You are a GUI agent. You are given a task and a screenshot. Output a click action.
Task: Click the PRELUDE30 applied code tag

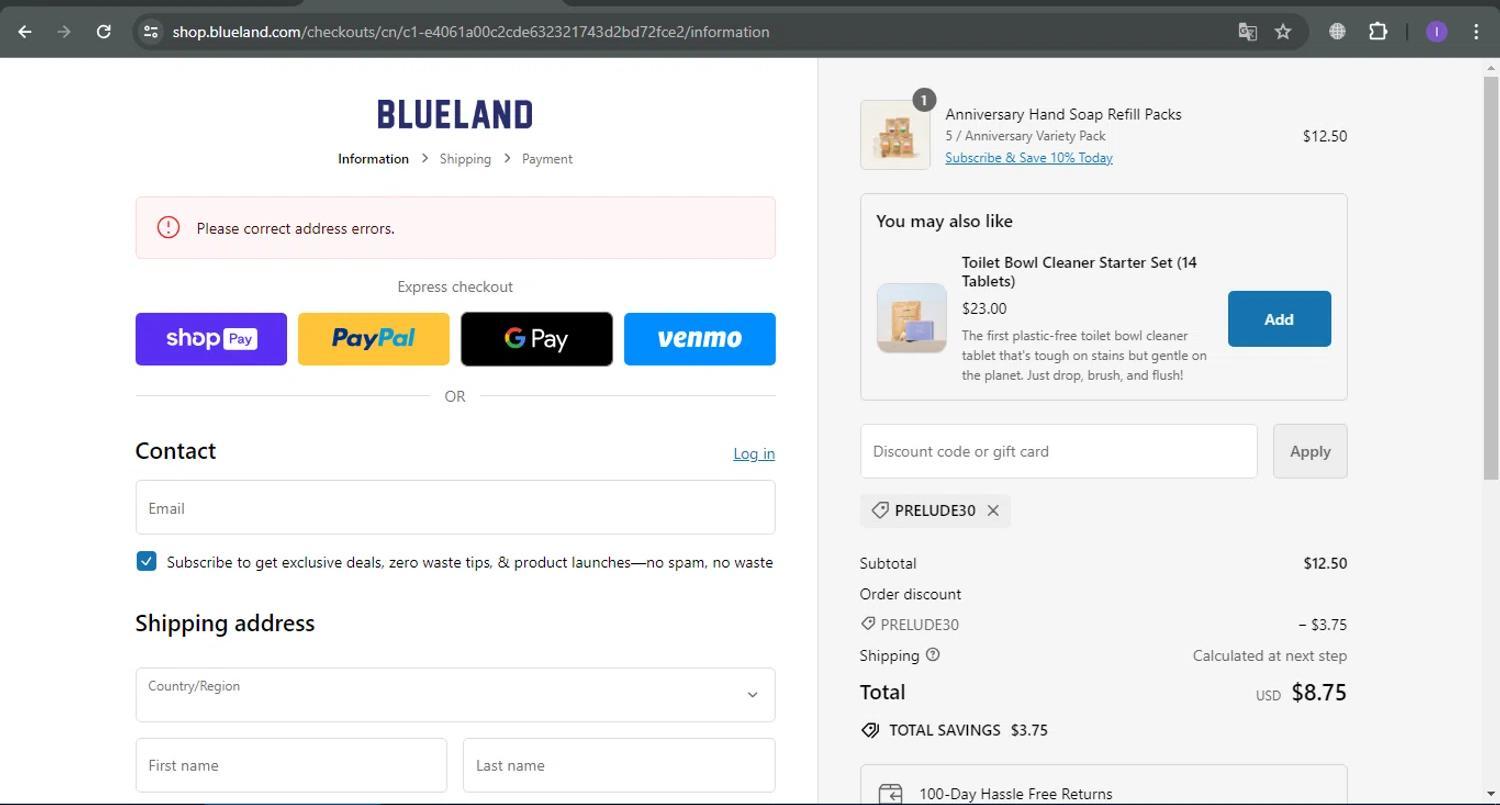(935, 511)
